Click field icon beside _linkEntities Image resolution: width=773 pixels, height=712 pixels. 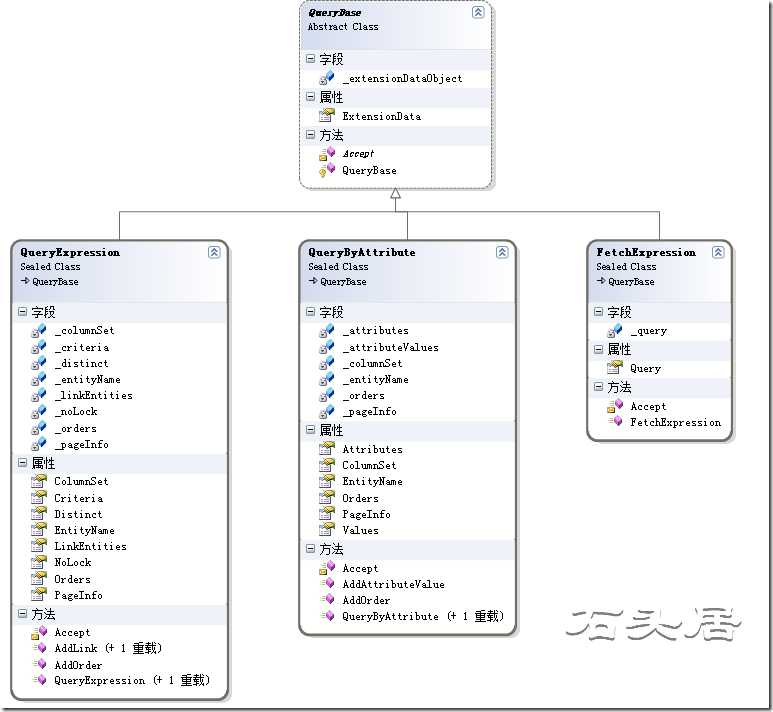38,395
